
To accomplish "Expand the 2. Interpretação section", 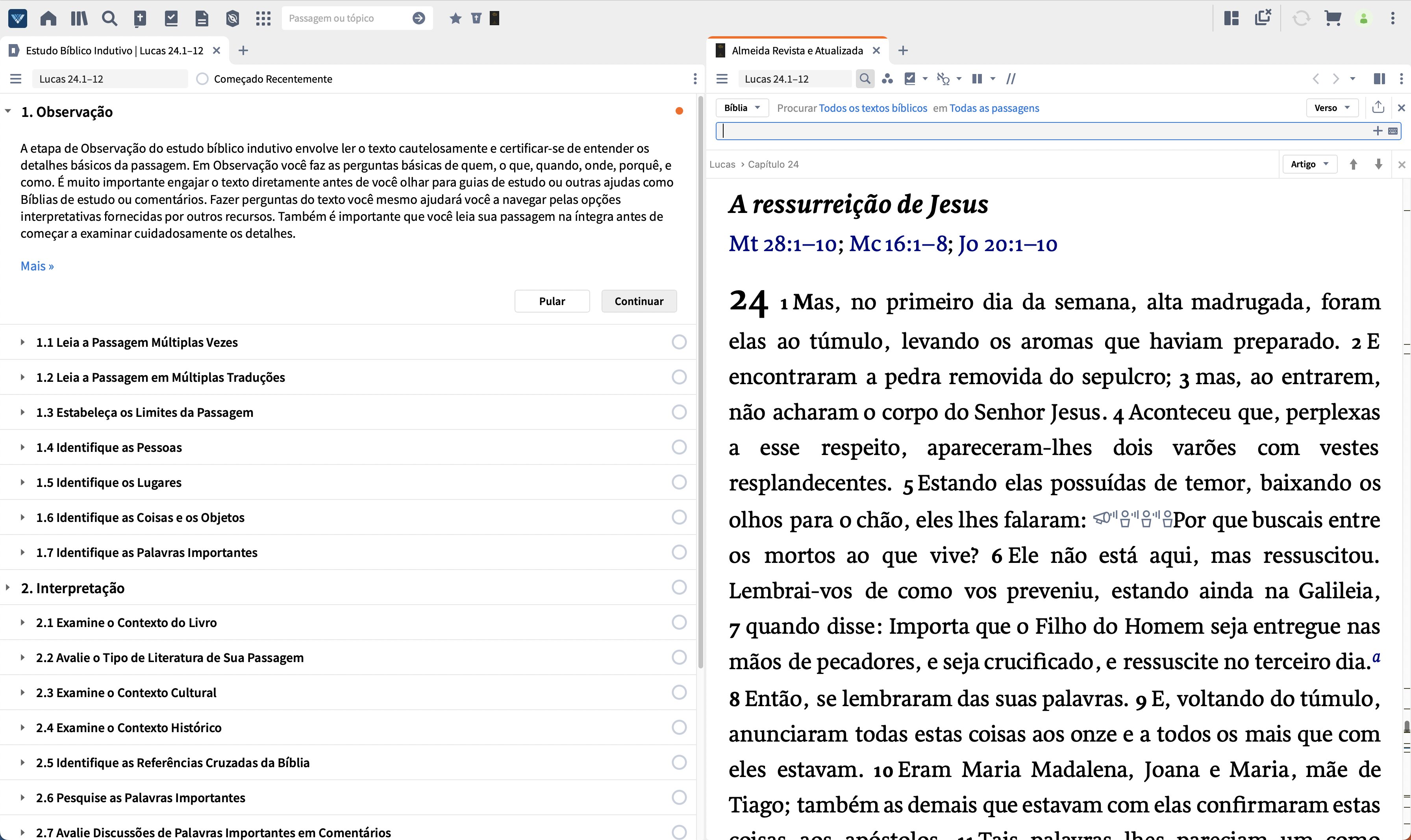I will point(8,588).
